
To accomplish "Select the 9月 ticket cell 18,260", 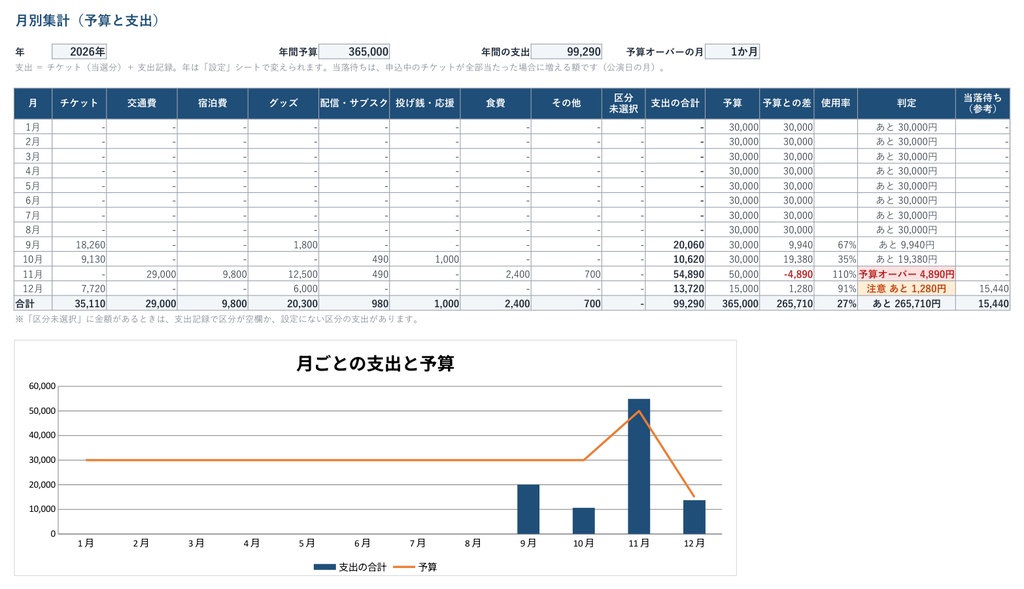I will 79,245.
